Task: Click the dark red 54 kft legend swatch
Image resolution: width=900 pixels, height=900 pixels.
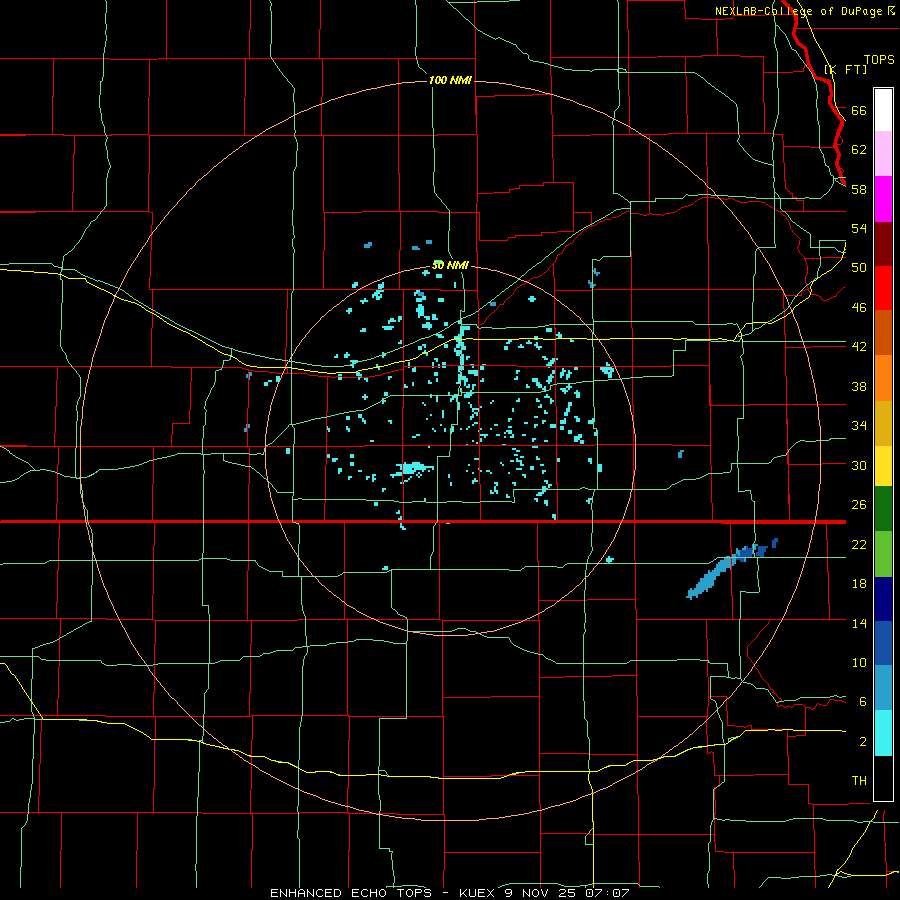Action: pos(883,243)
